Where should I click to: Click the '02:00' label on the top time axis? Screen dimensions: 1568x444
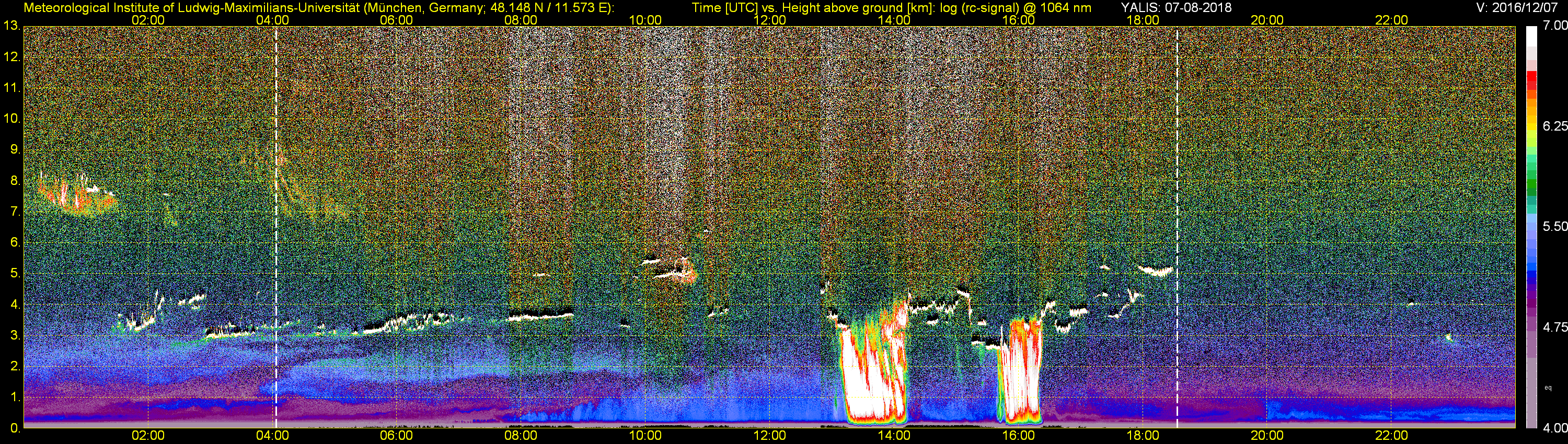click(x=148, y=20)
